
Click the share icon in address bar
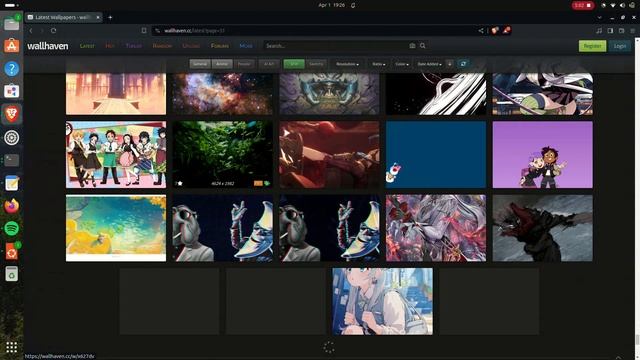[x=481, y=31]
